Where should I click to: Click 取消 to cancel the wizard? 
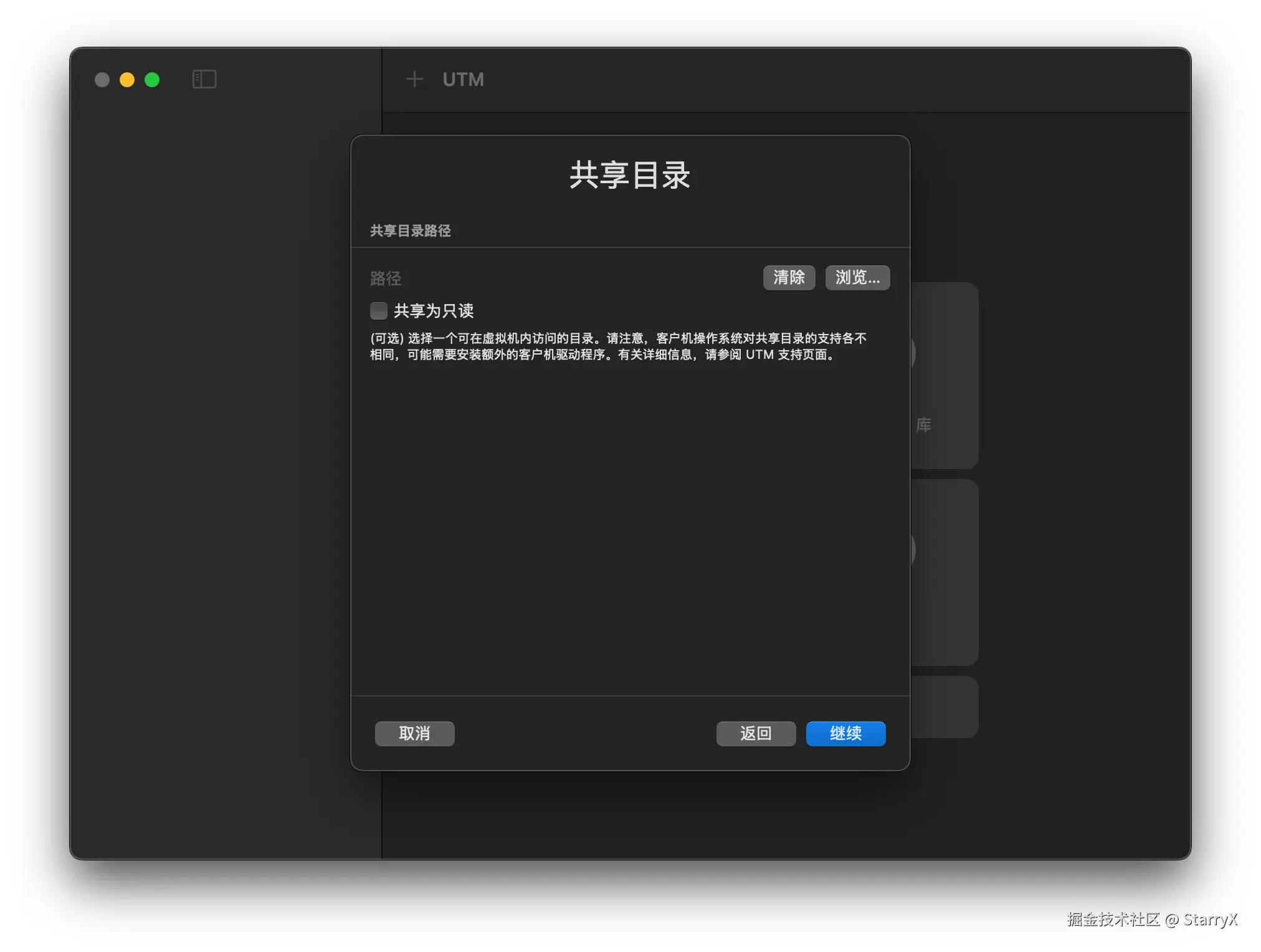414,733
